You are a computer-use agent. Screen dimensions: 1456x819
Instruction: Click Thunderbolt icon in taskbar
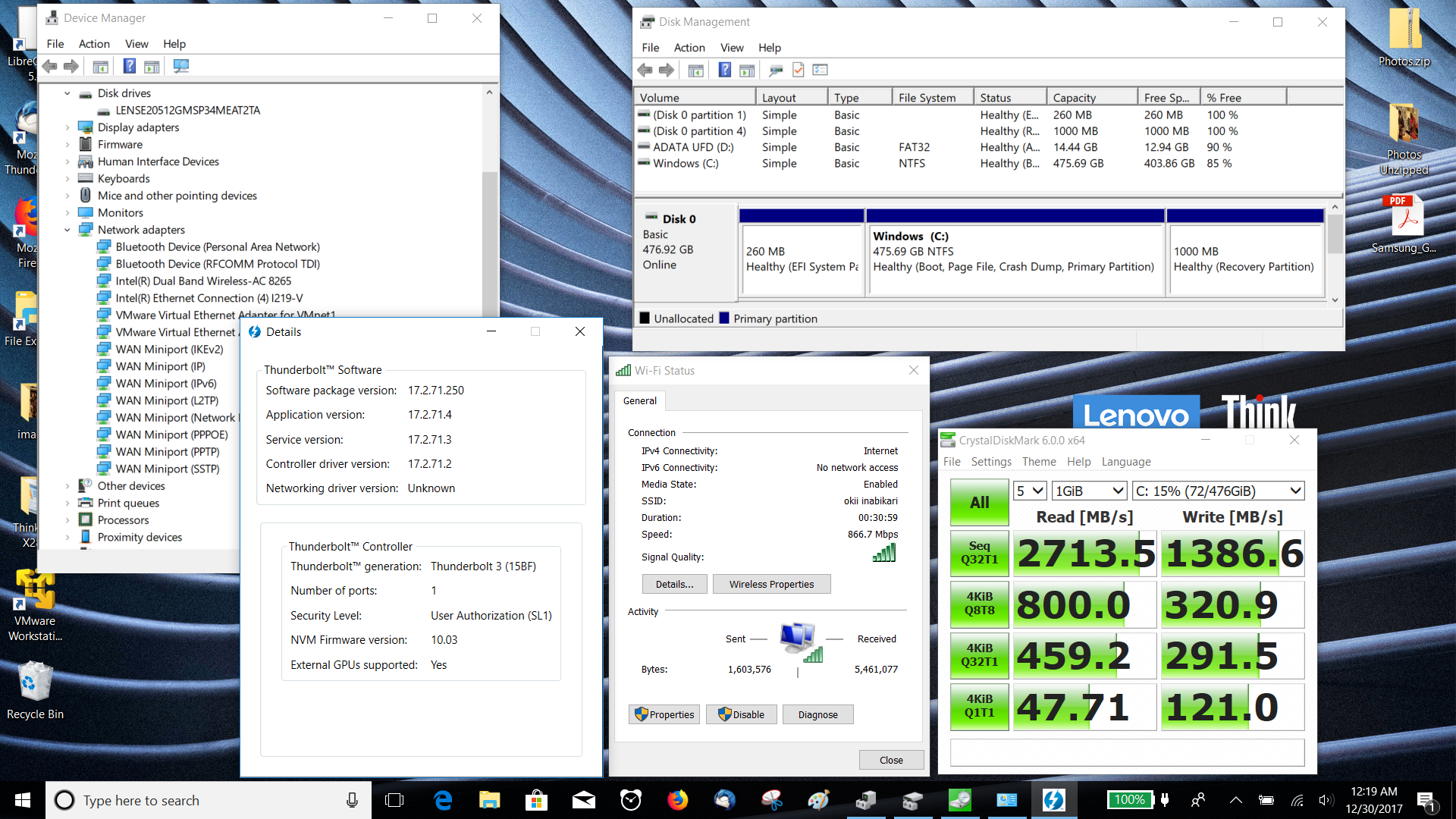pos(1053,800)
